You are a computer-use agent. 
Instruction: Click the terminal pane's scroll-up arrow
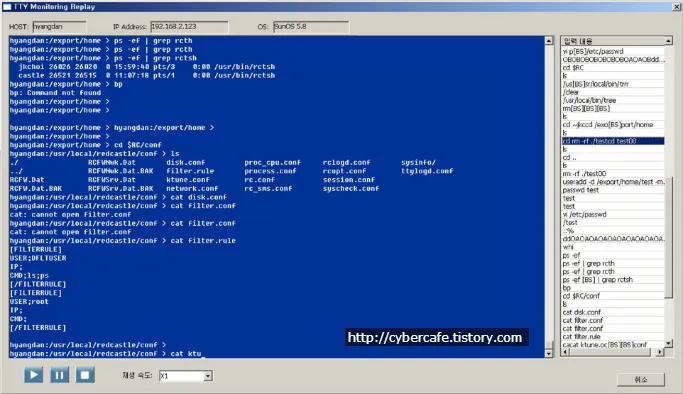pyautogui.click(x=549, y=41)
